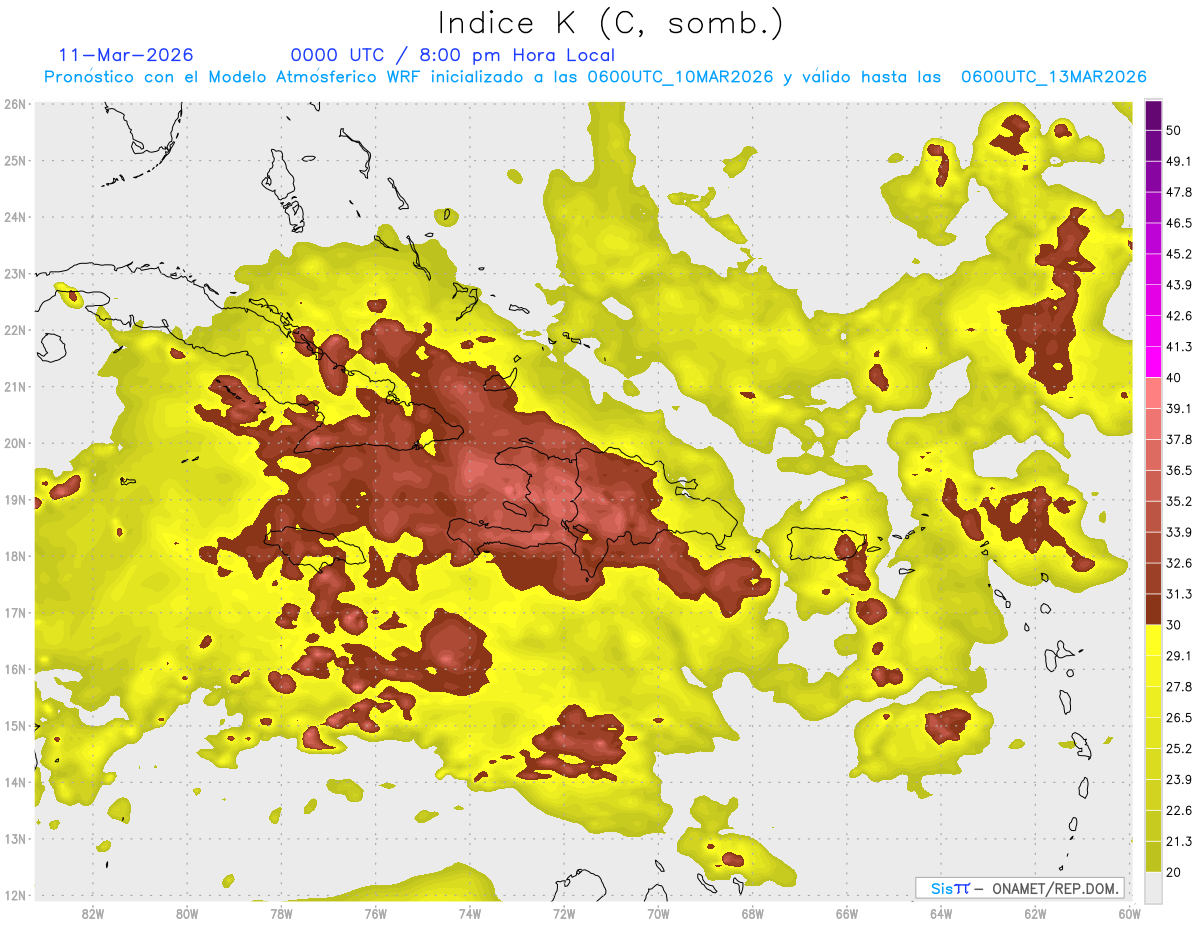Viewport: 1200px width, 927px height.
Task: Click the '18N' latitude axis label
Action: pyautogui.click(x=15, y=556)
